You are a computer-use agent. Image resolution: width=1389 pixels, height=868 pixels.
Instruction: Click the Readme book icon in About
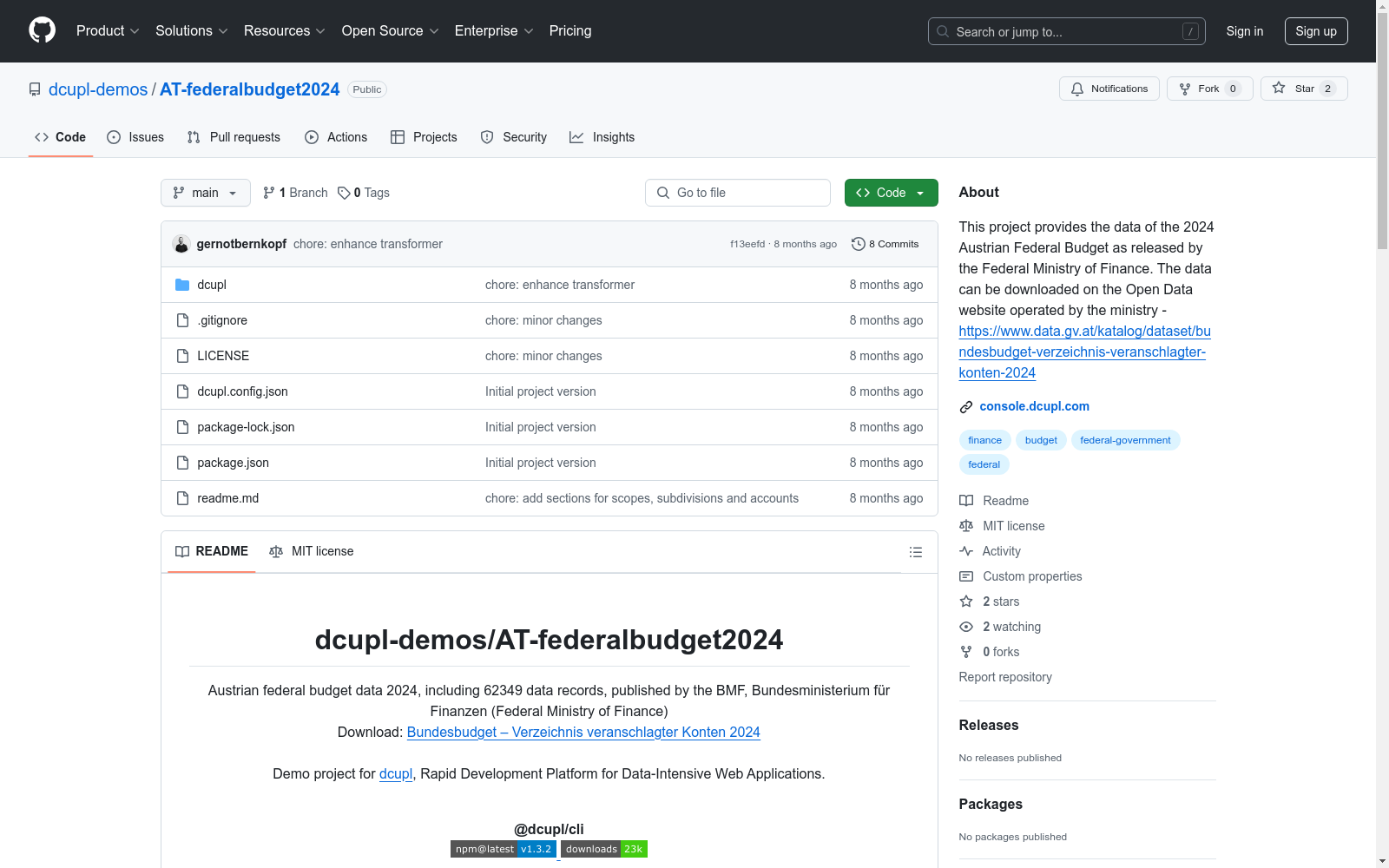966,501
